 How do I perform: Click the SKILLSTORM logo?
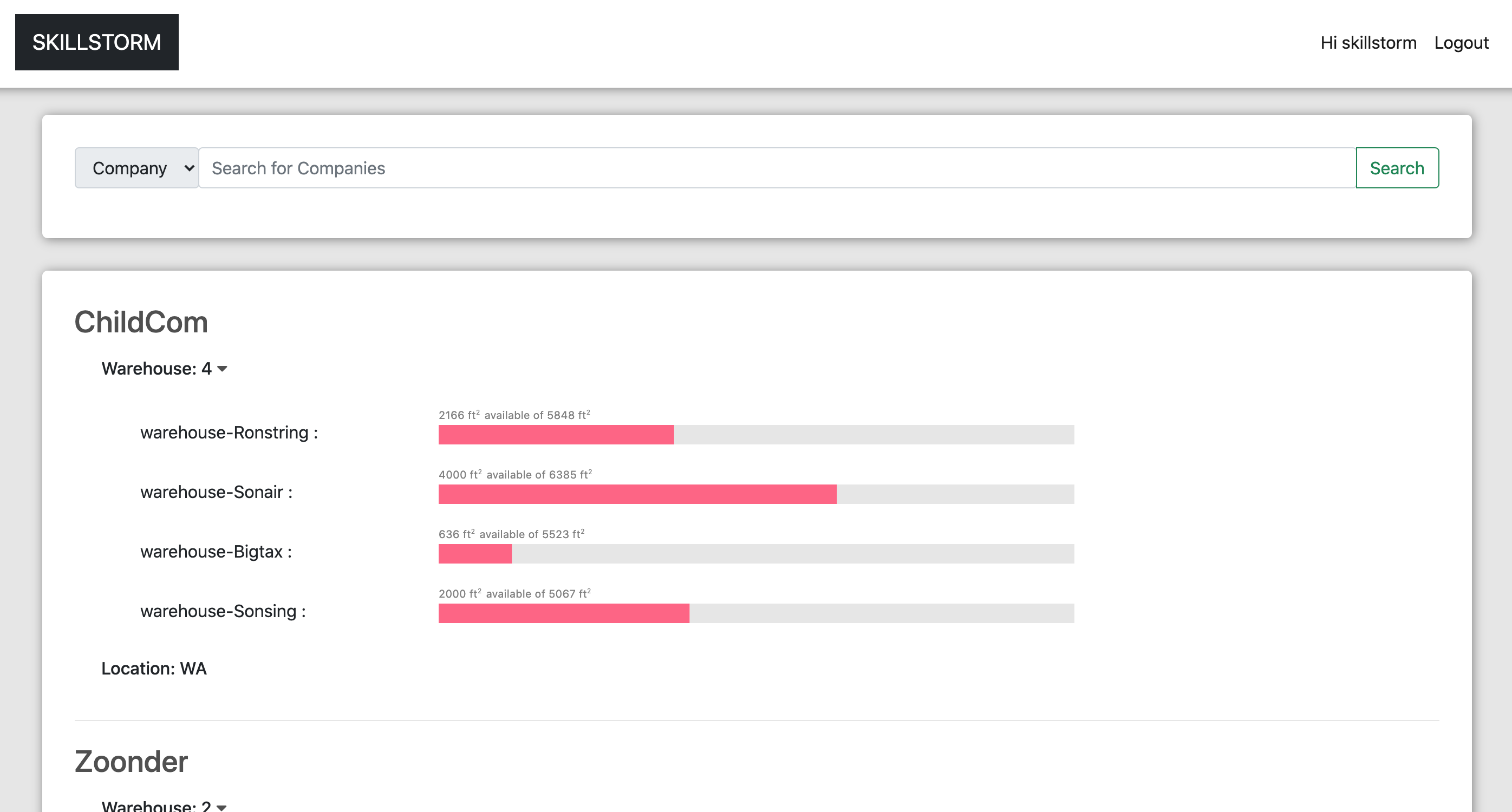96,42
